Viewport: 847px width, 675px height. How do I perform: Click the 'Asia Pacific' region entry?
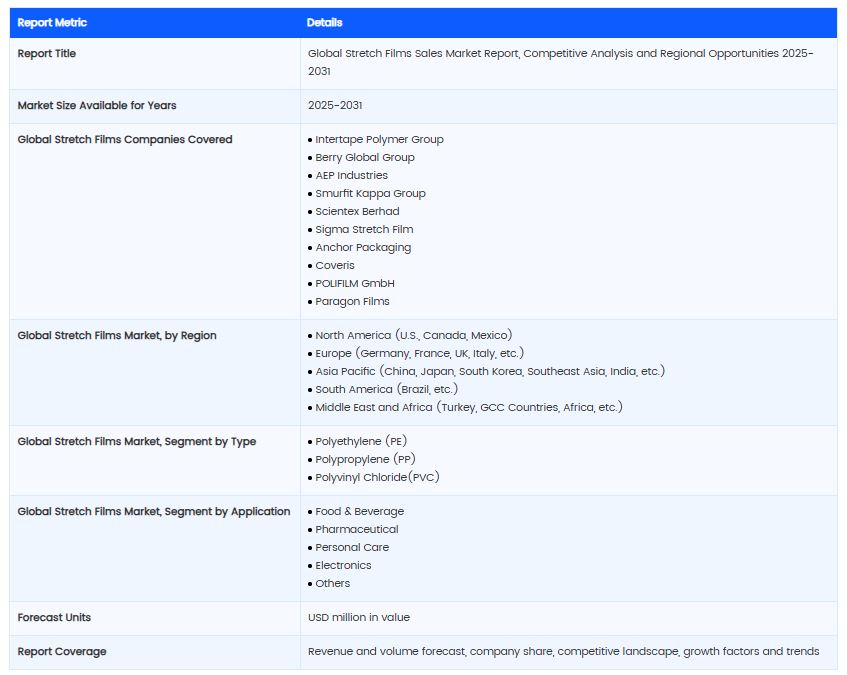[x=490, y=372]
